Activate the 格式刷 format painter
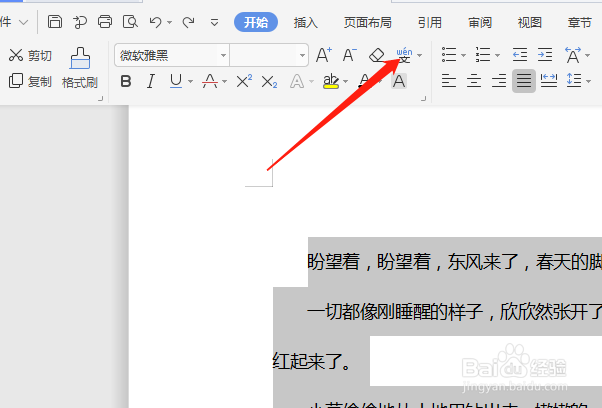Image resolution: width=602 pixels, height=408 pixels. [x=80, y=68]
